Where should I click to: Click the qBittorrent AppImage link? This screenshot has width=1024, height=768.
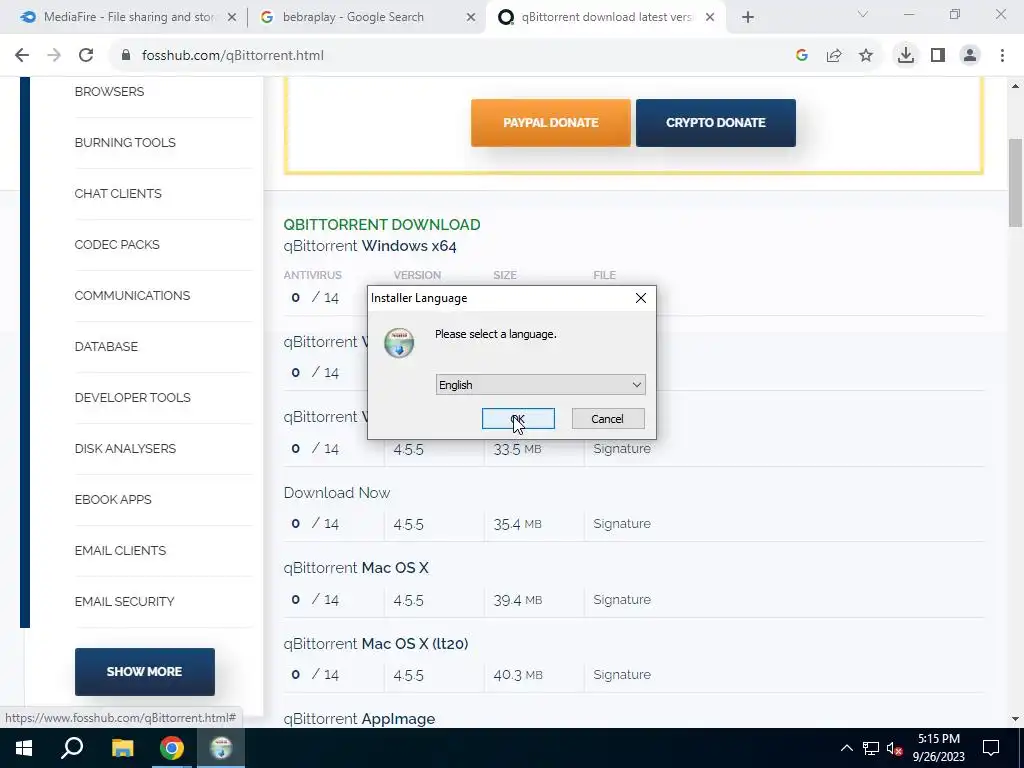pyautogui.click(x=359, y=718)
